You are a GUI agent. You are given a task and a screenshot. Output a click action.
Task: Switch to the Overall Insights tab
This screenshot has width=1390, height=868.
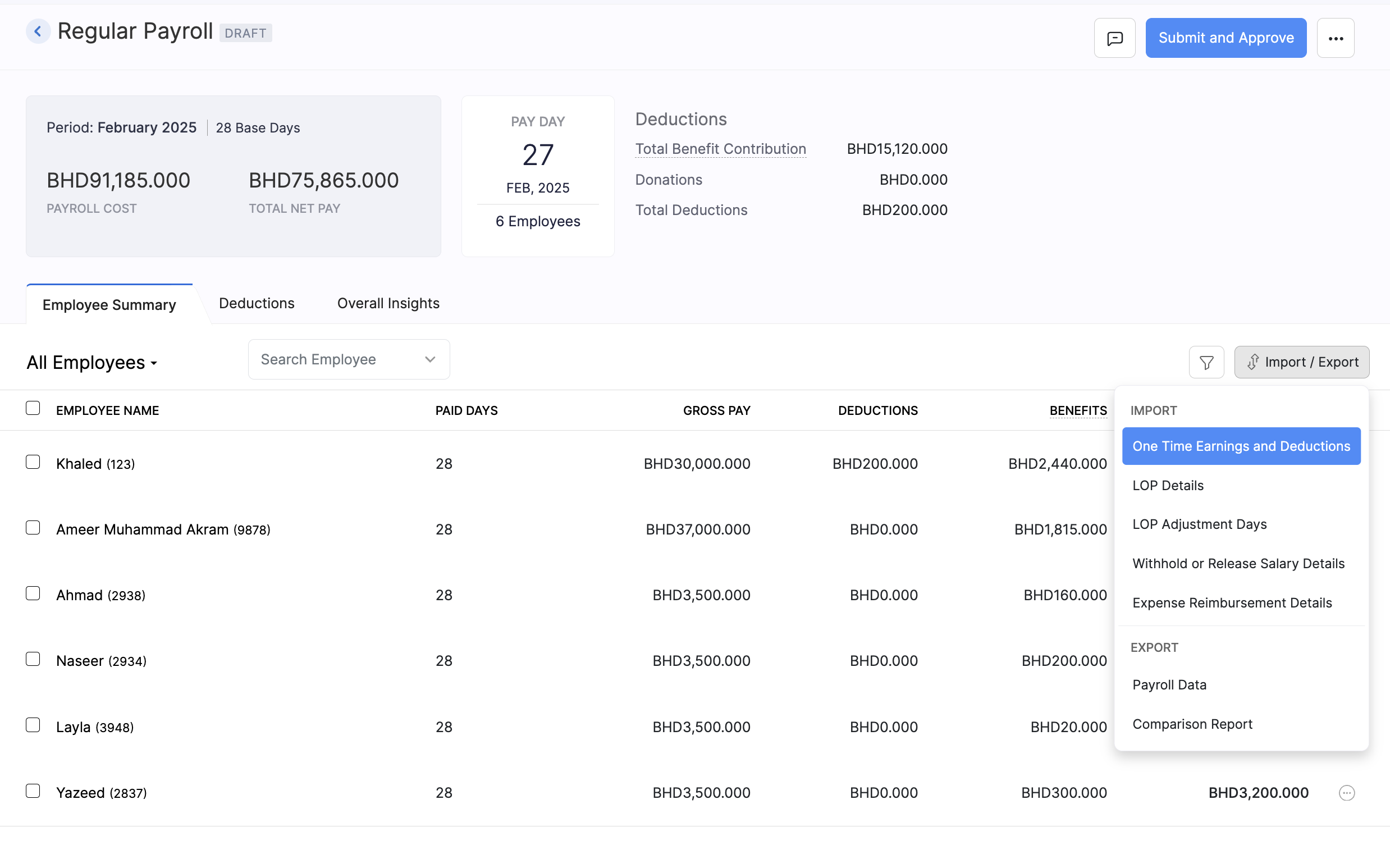388,303
